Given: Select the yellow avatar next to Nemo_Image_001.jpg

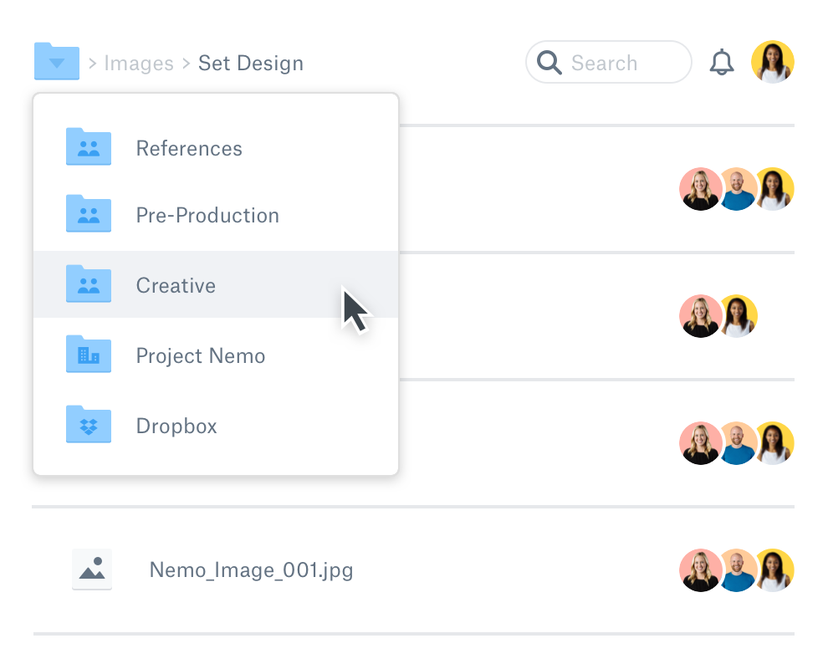Looking at the screenshot, I should point(773,570).
